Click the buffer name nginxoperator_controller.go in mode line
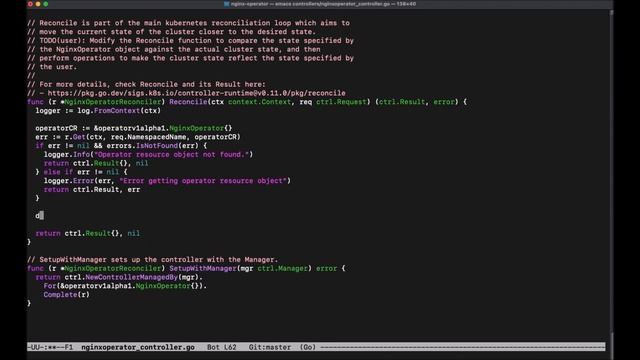 138,347
